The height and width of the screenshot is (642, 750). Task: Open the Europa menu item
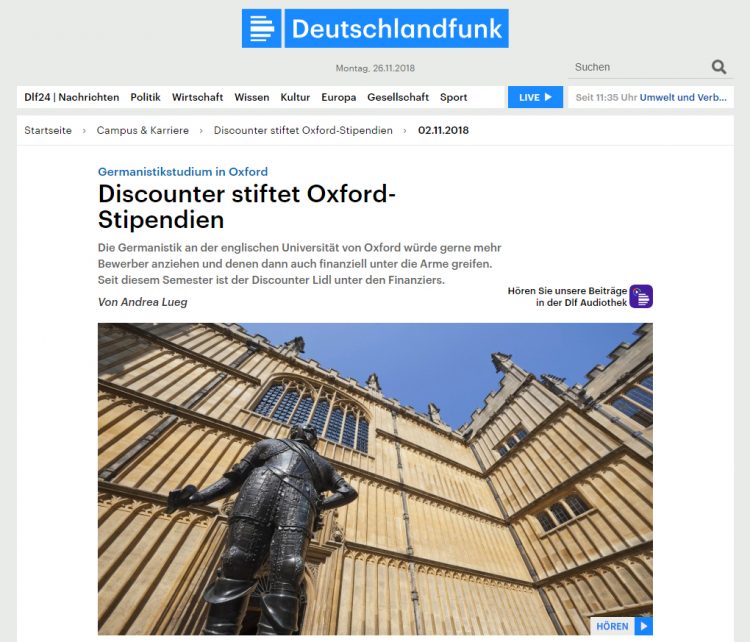pyautogui.click(x=339, y=97)
